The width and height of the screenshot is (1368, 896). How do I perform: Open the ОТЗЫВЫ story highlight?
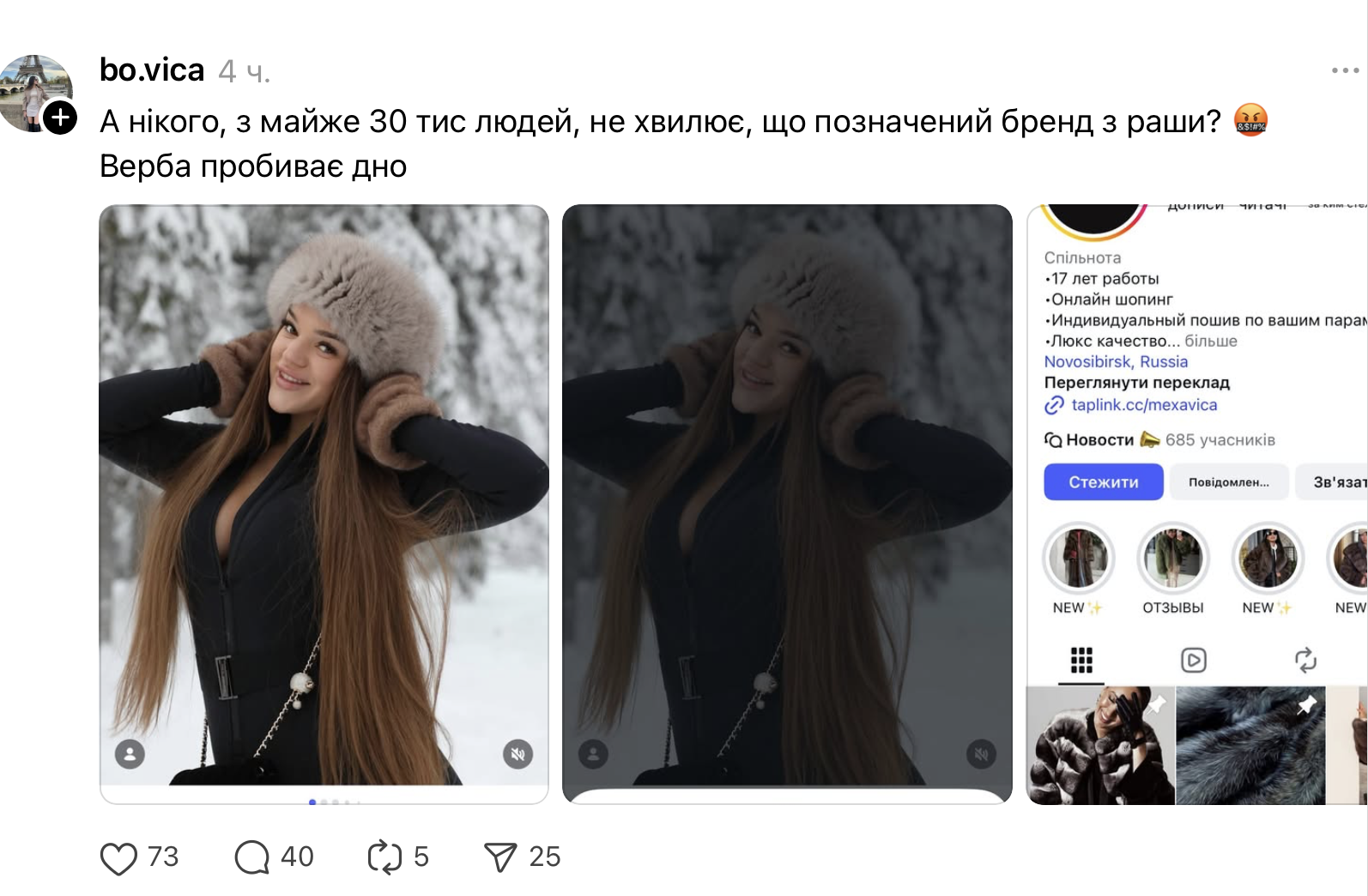[1172, 560]
